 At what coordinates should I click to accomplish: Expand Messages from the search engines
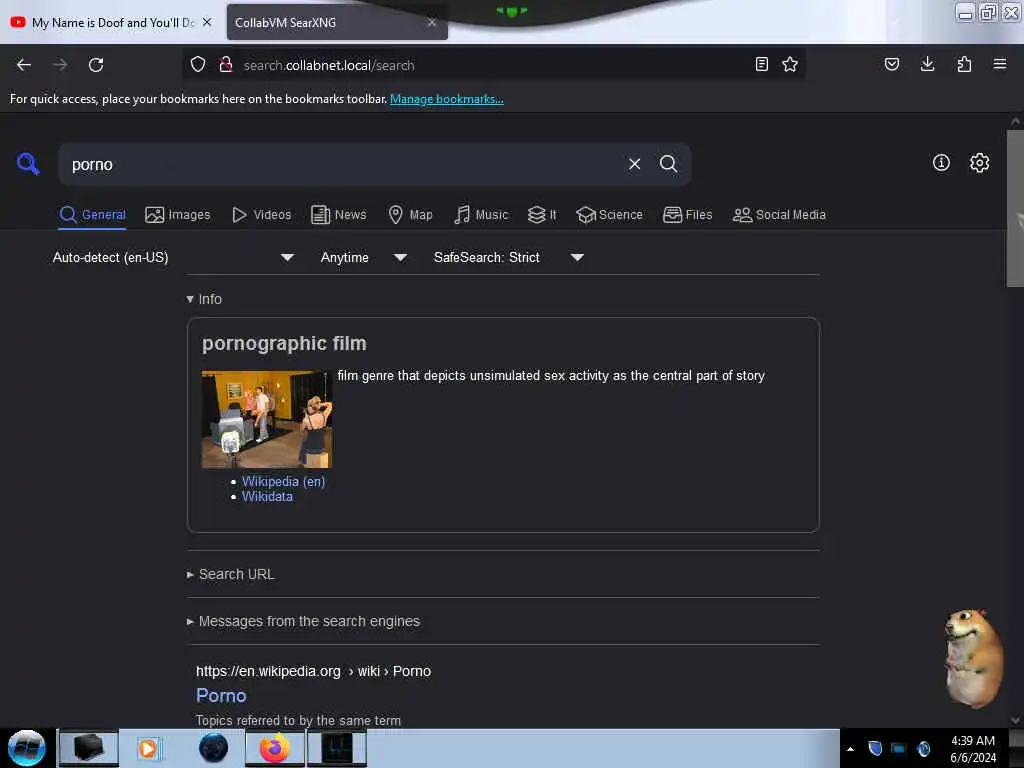click(x=304, y=621)
